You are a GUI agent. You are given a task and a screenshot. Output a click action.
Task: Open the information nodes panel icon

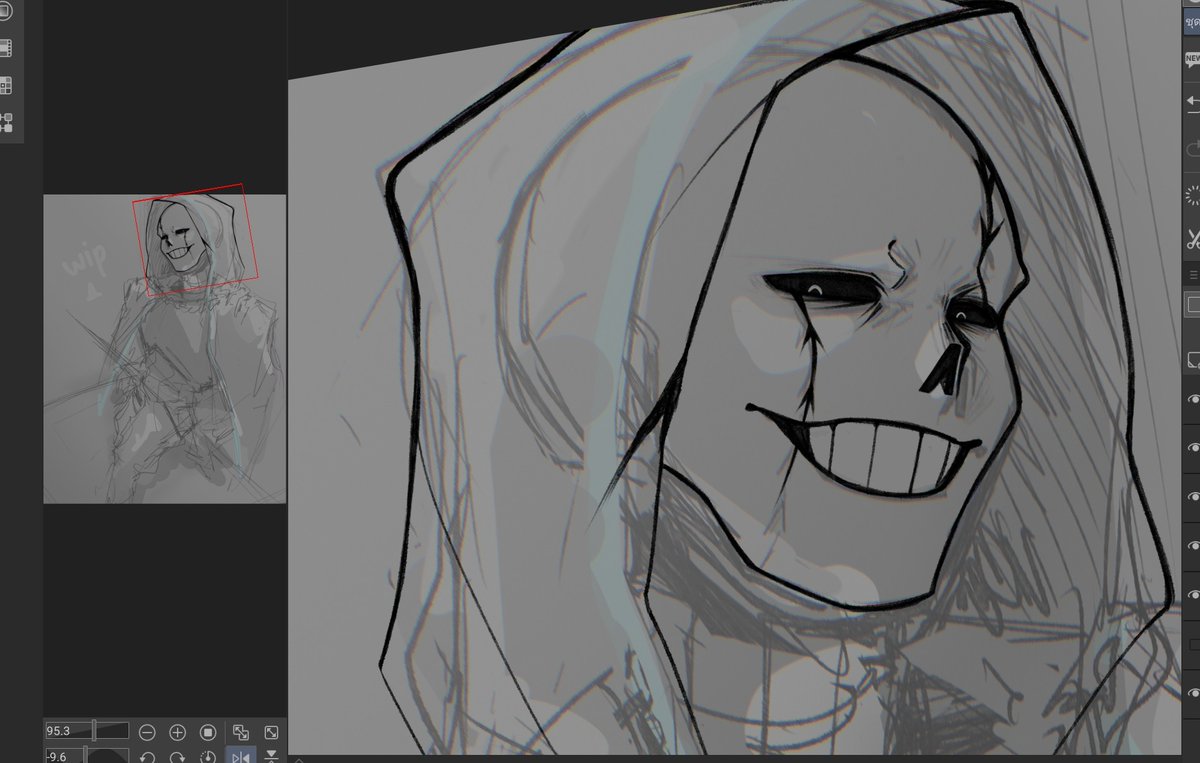click(6, 123)
